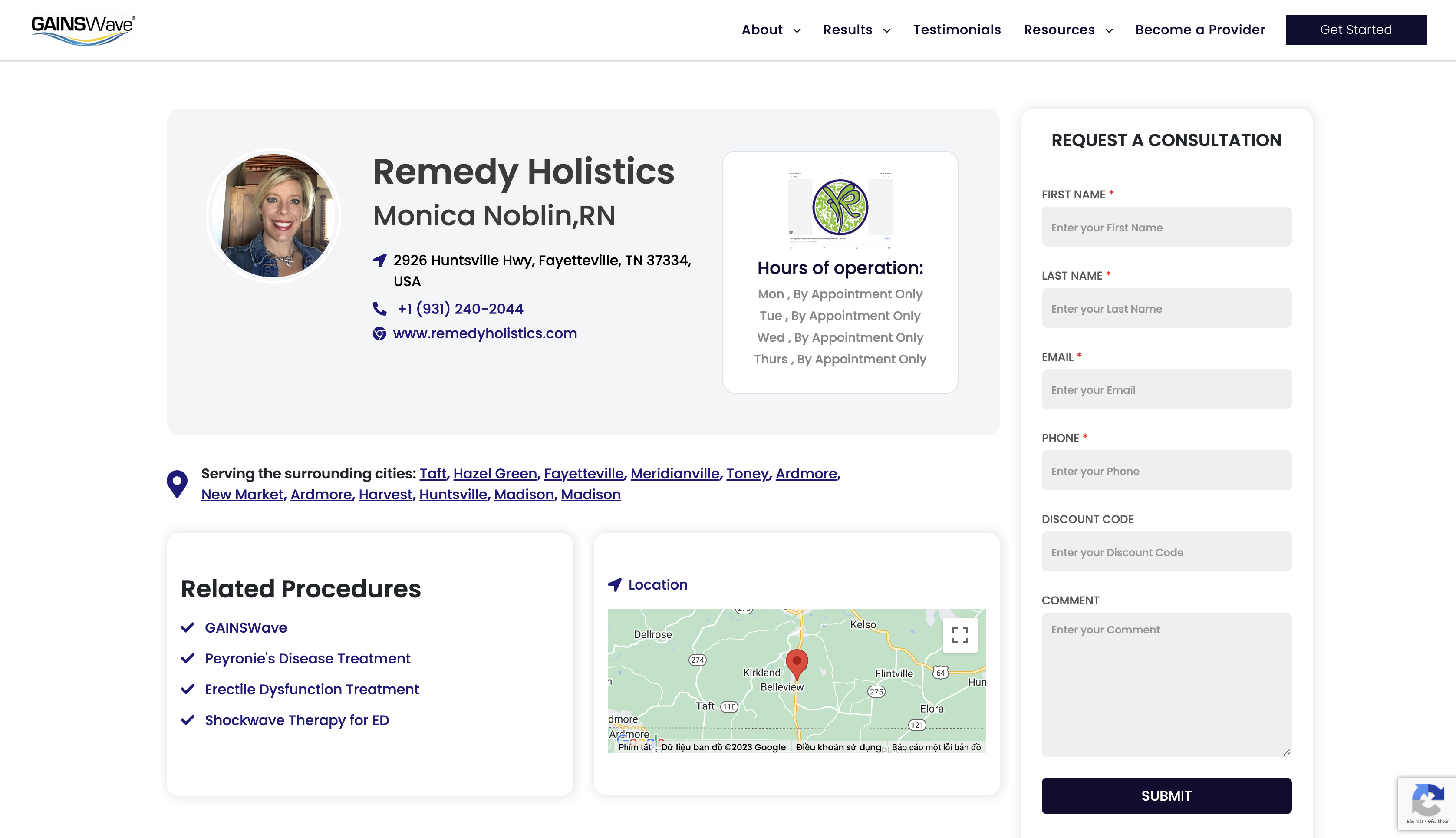Expand the Results dropdown menu
This screenshot has height=838, width=1456.
tap(856, 30)
